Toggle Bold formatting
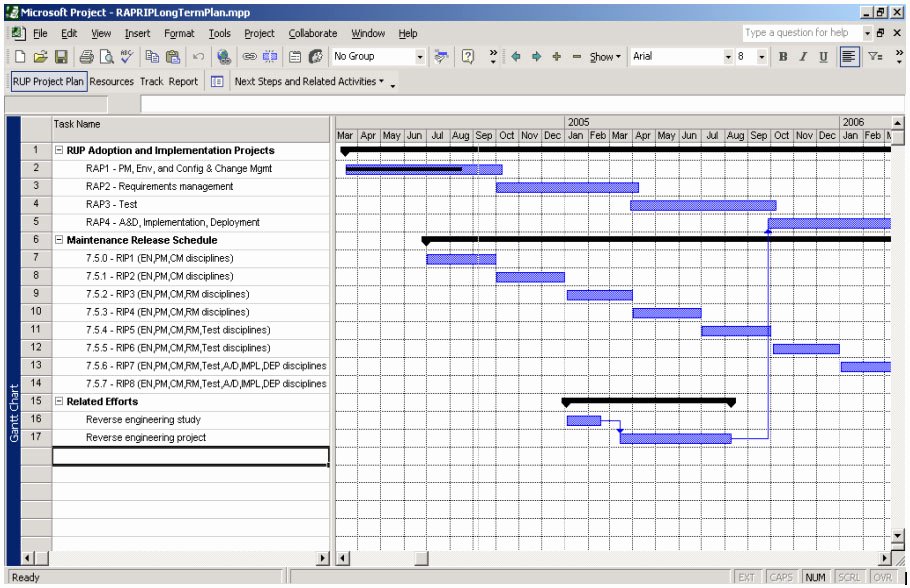Viewport: 910px width, 588px height. pos(783,56)
